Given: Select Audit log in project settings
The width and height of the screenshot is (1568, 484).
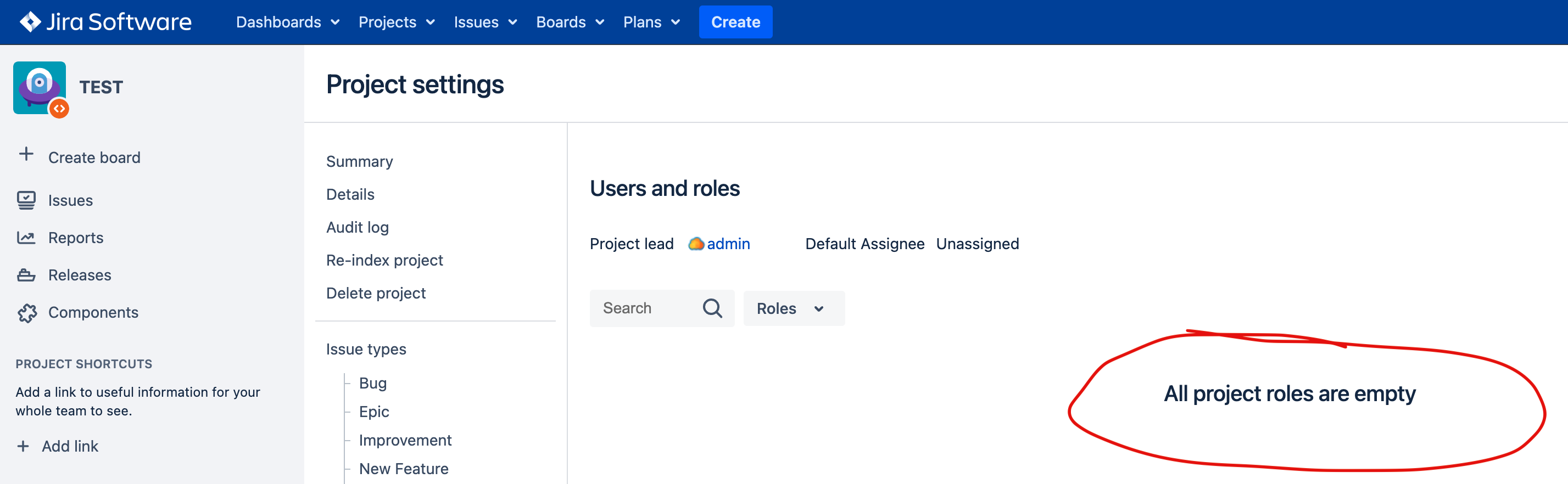Looking at the screenshot, I should (358, 227).
